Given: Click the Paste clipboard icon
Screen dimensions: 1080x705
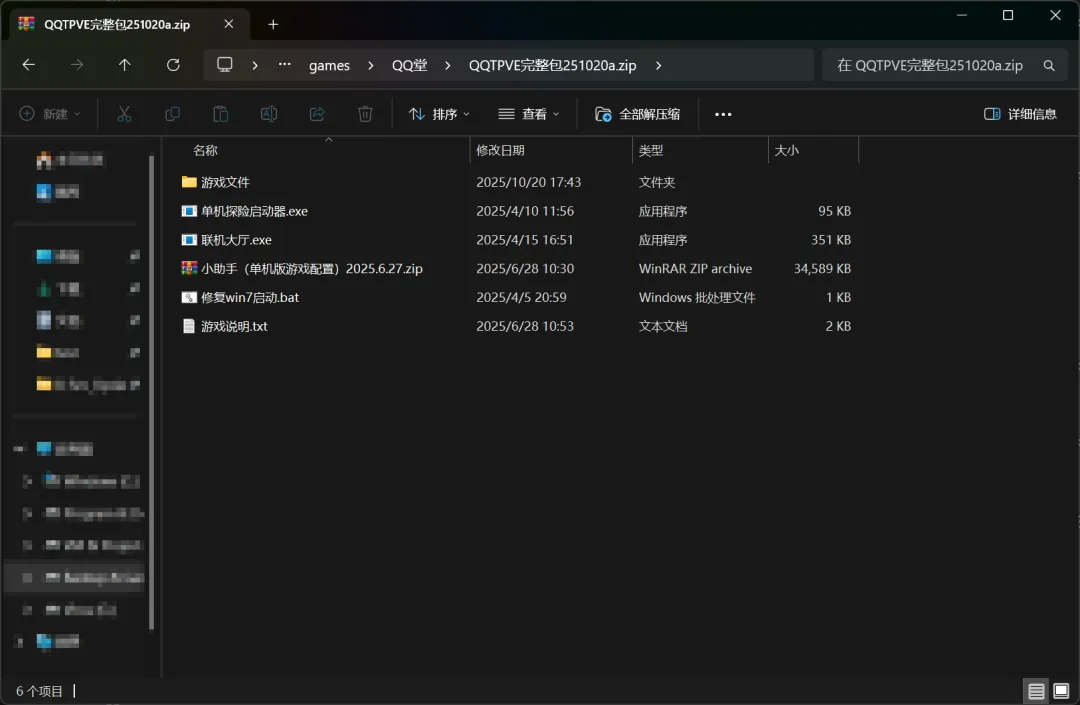Looking at the screenshot, I should 220,114.
